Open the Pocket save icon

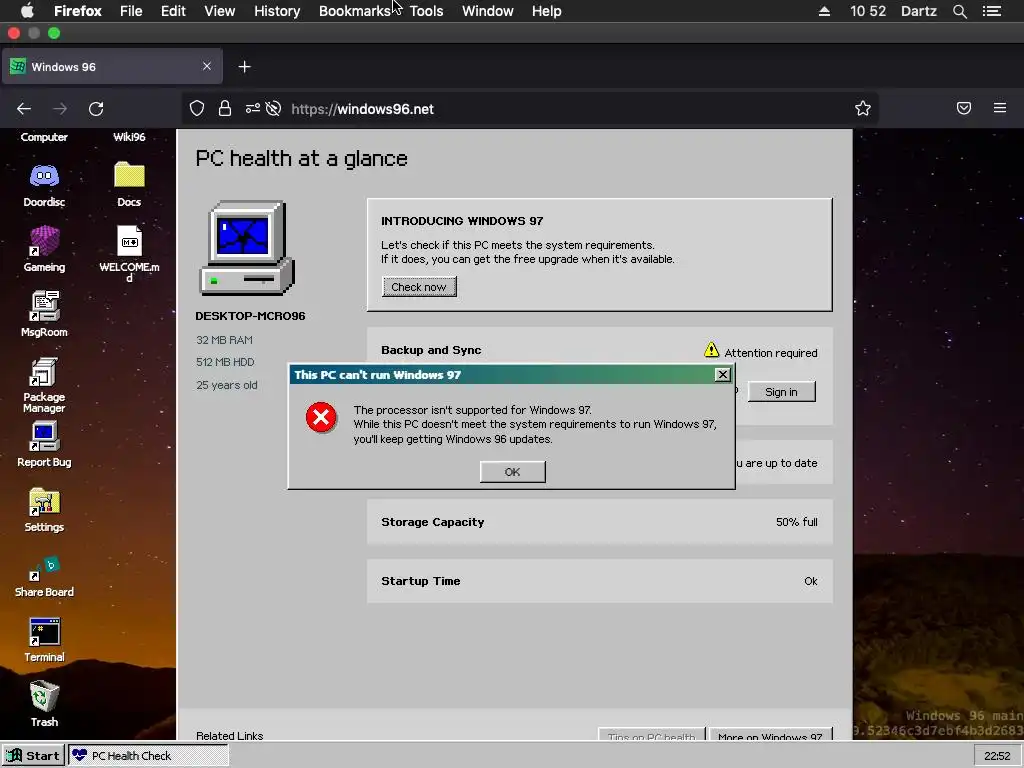[x=964, y=108]
